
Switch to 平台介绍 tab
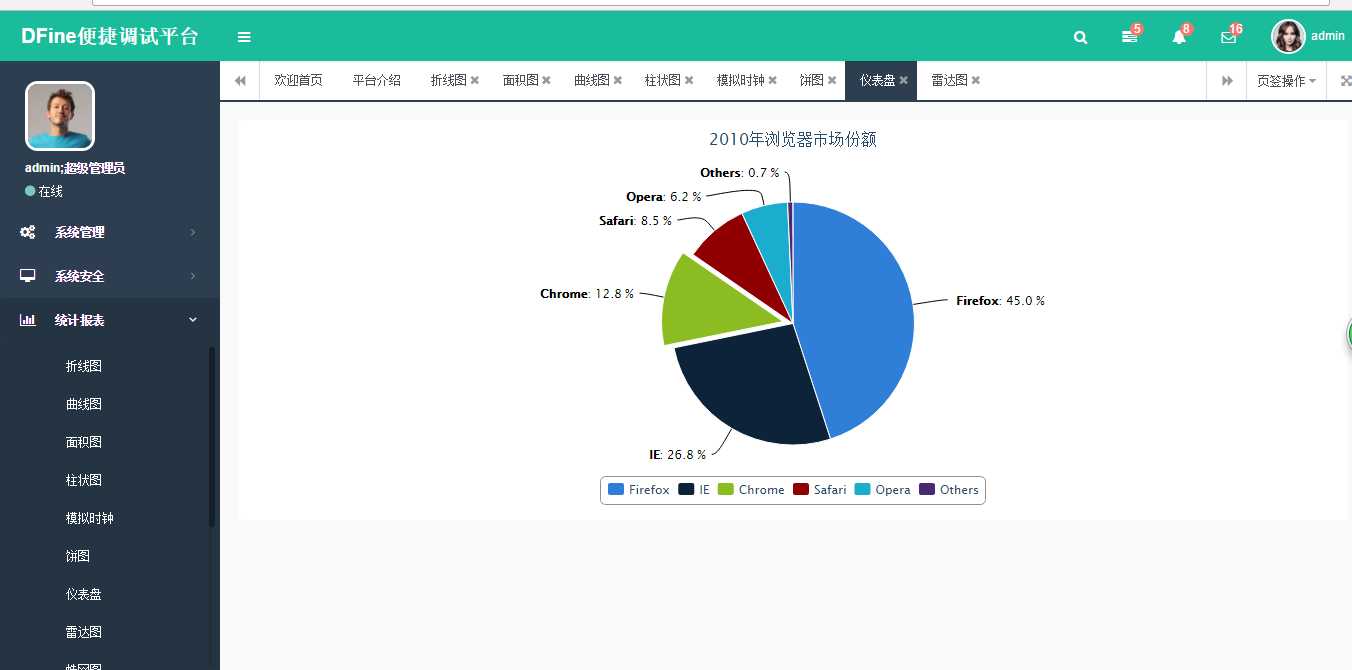coord(376,80)
